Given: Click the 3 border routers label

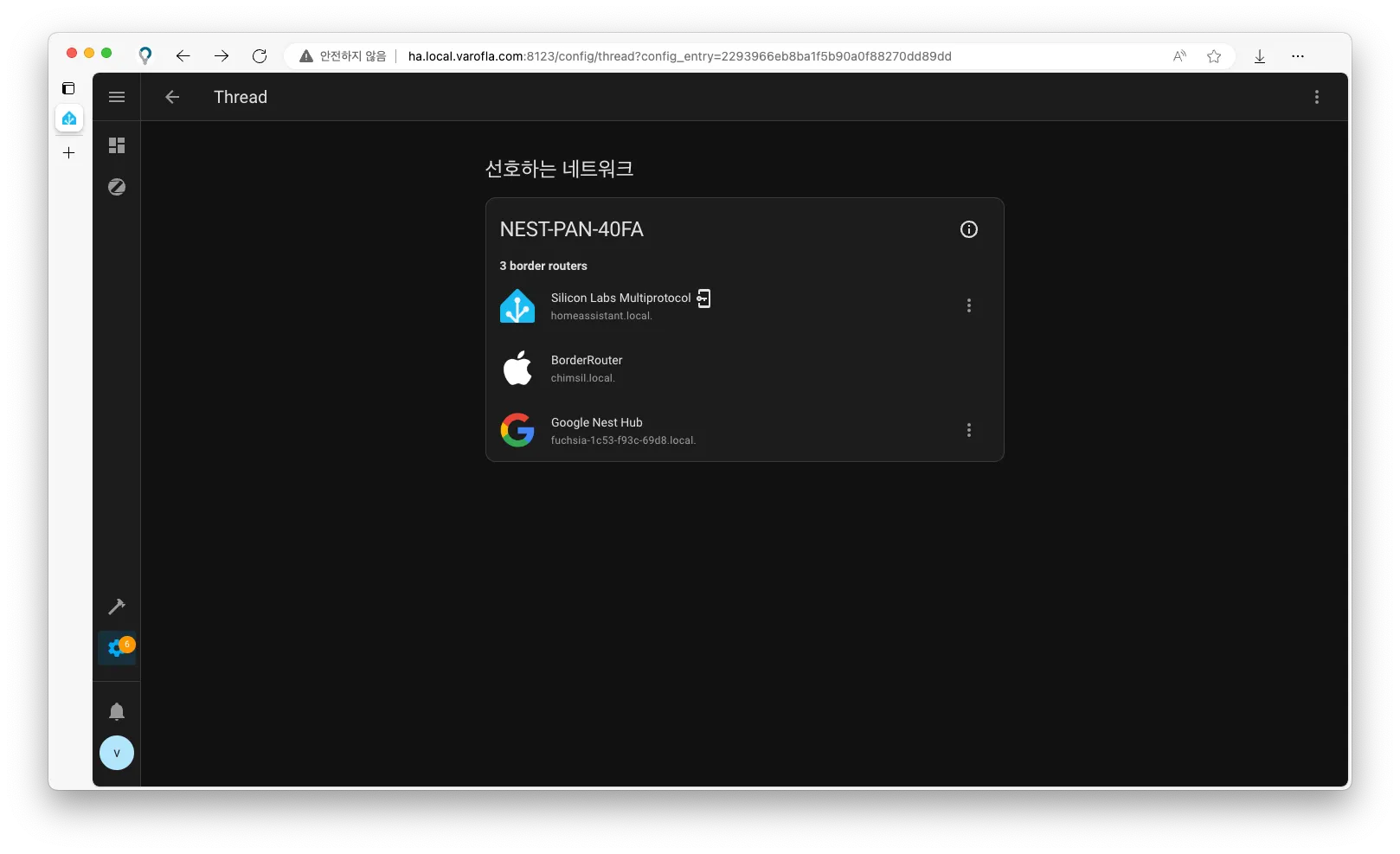Looking at the screenshot, I should [543, 266].
